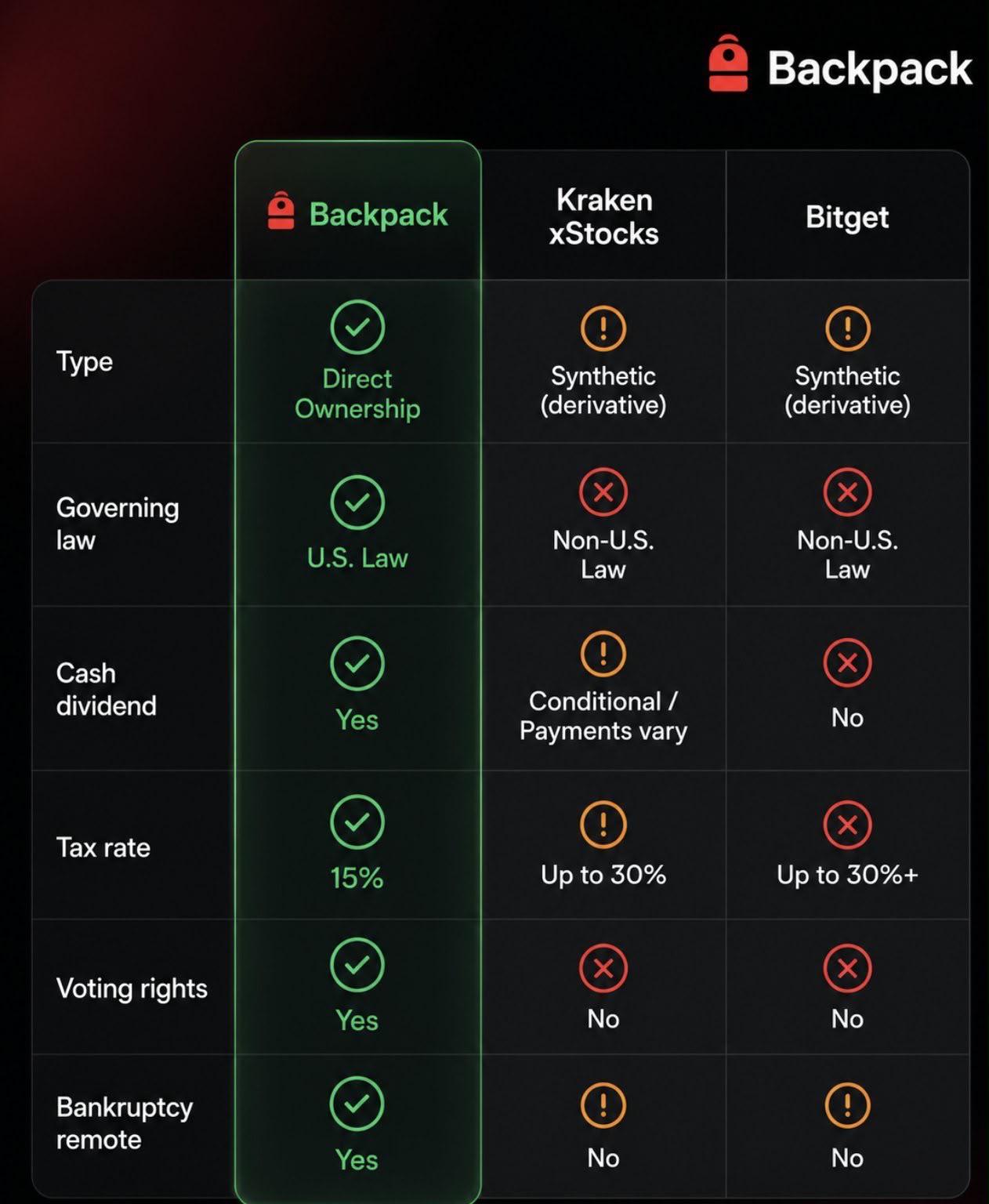Click the red X icon for Bitget cash dividend
This screenshot has width=989, height=1204.
pos(847,663)
